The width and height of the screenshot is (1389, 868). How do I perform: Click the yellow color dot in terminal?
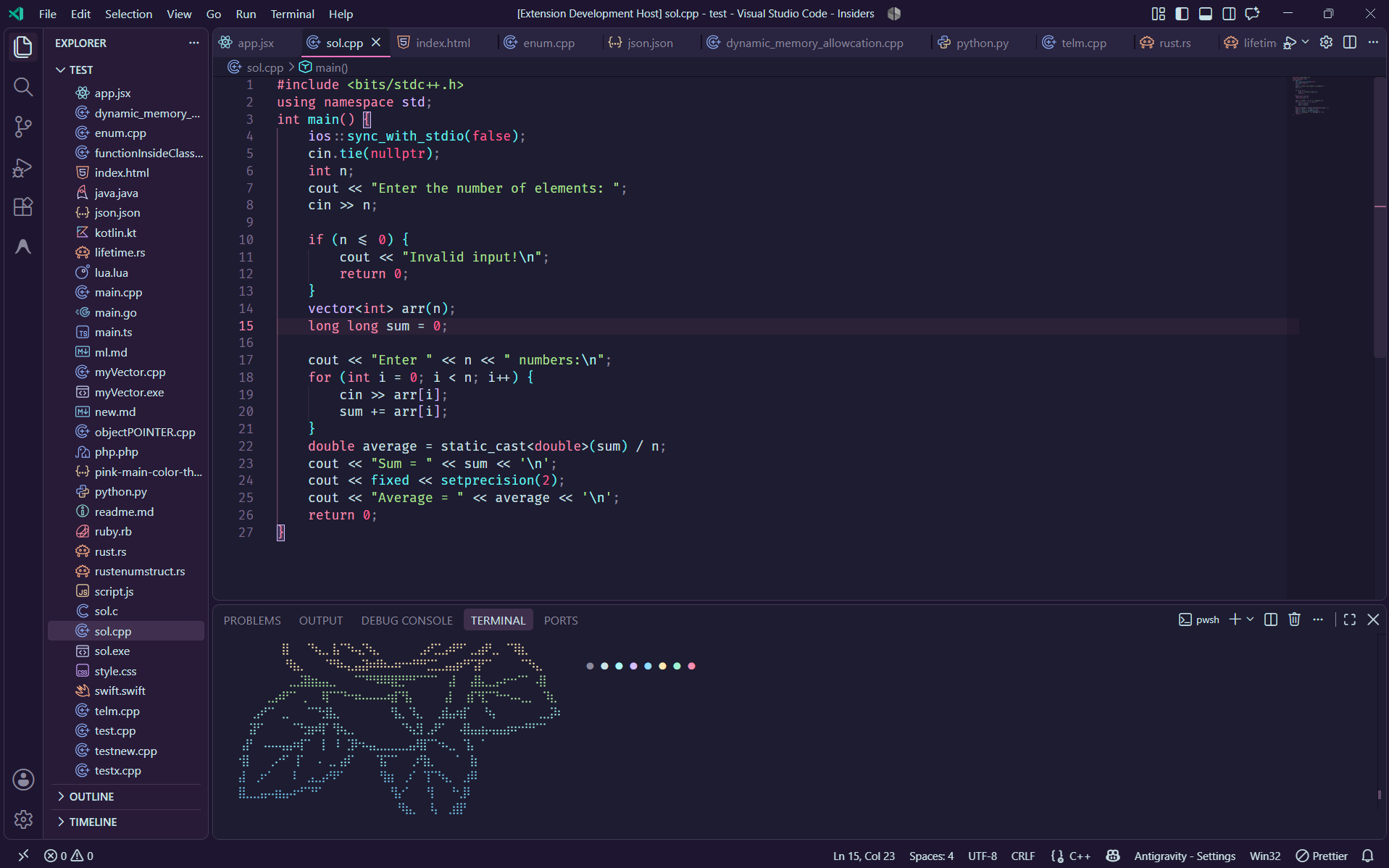(662, 666)
